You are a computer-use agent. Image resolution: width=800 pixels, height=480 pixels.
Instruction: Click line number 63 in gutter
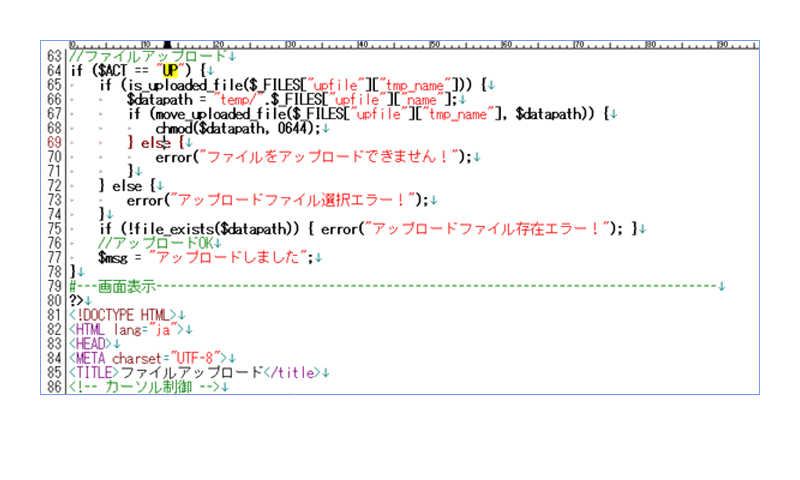(54, 56)
